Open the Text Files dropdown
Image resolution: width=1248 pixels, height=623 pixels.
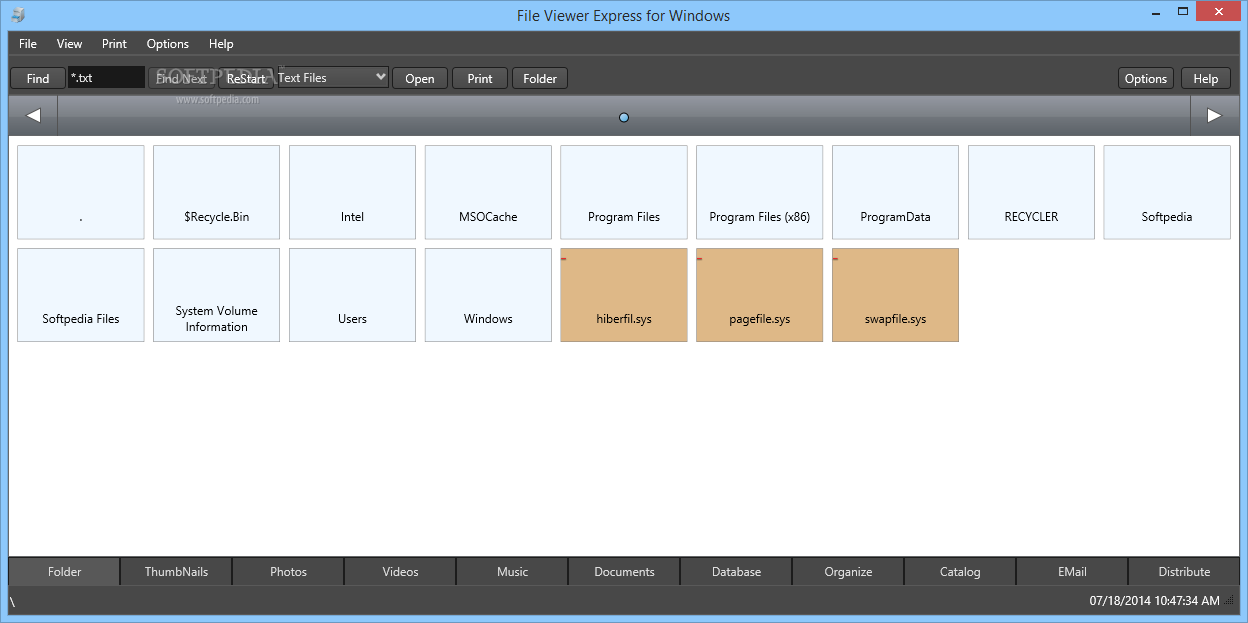pos(332,77)
